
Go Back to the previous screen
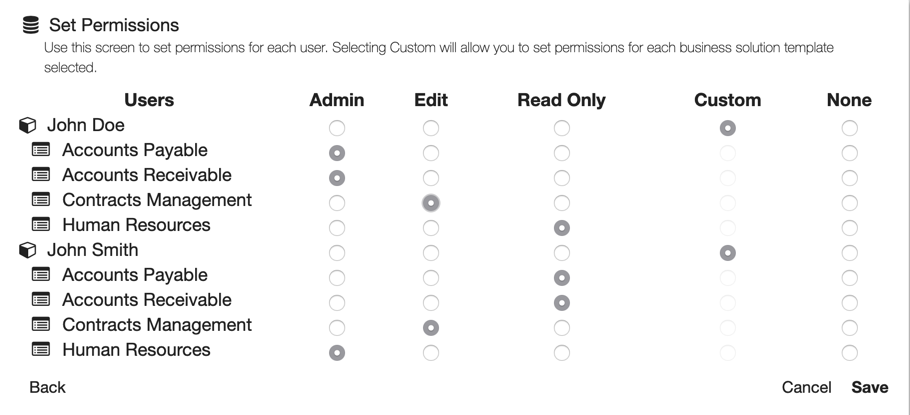tap(47, 387)
